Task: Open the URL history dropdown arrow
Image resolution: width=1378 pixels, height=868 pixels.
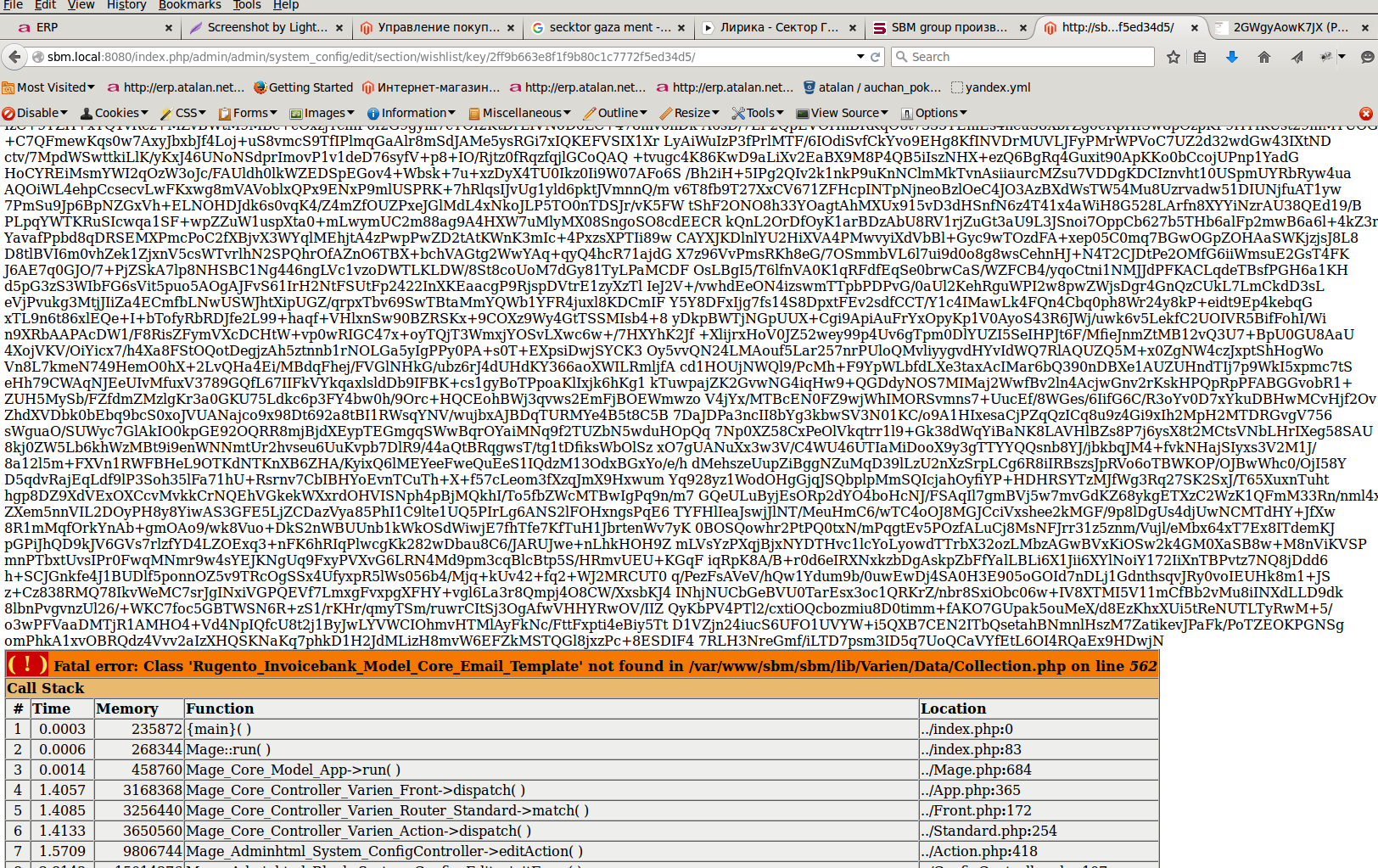Action: click(860, 57)
